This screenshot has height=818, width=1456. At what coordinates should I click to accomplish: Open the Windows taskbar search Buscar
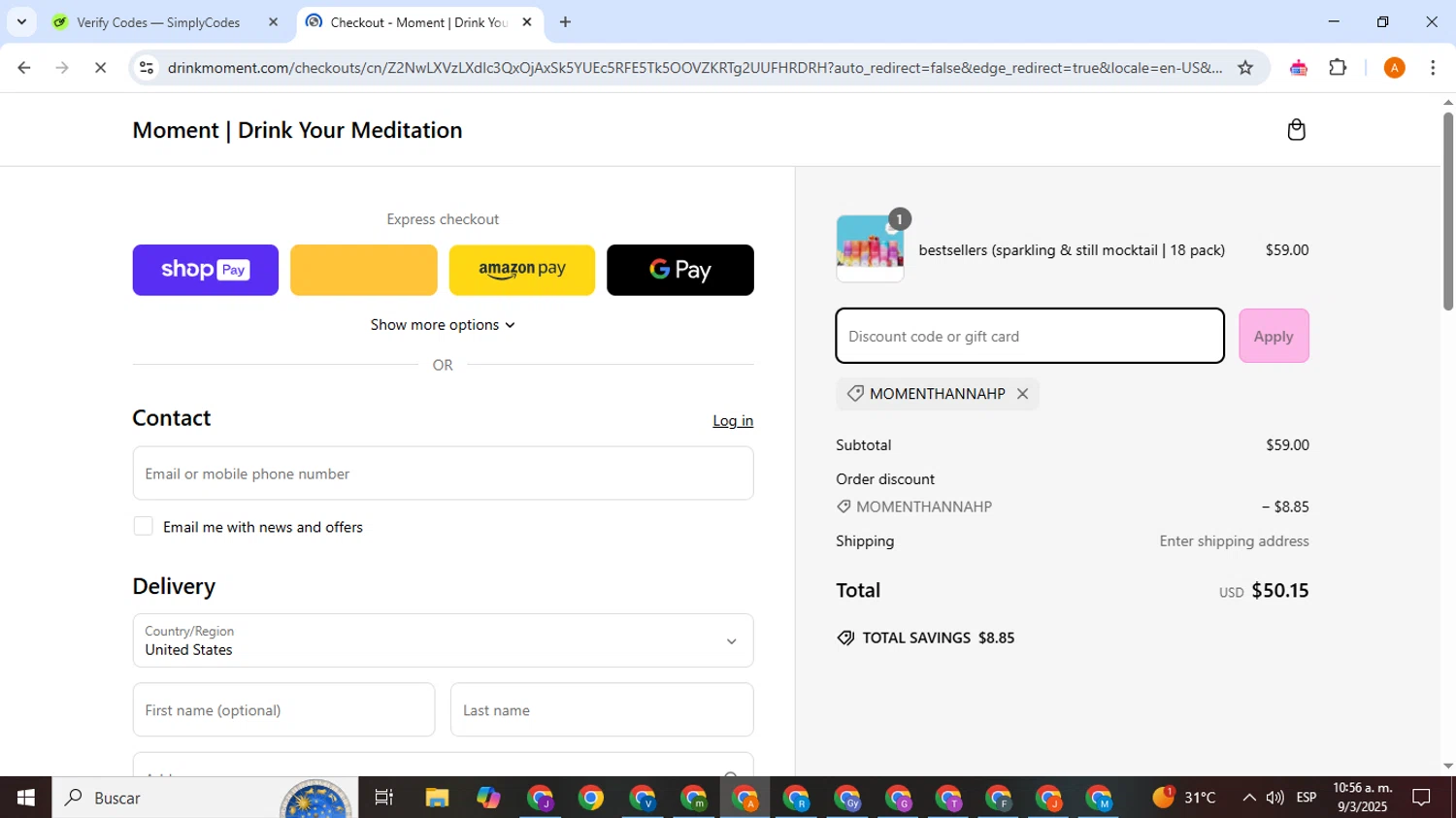point(204,798)
